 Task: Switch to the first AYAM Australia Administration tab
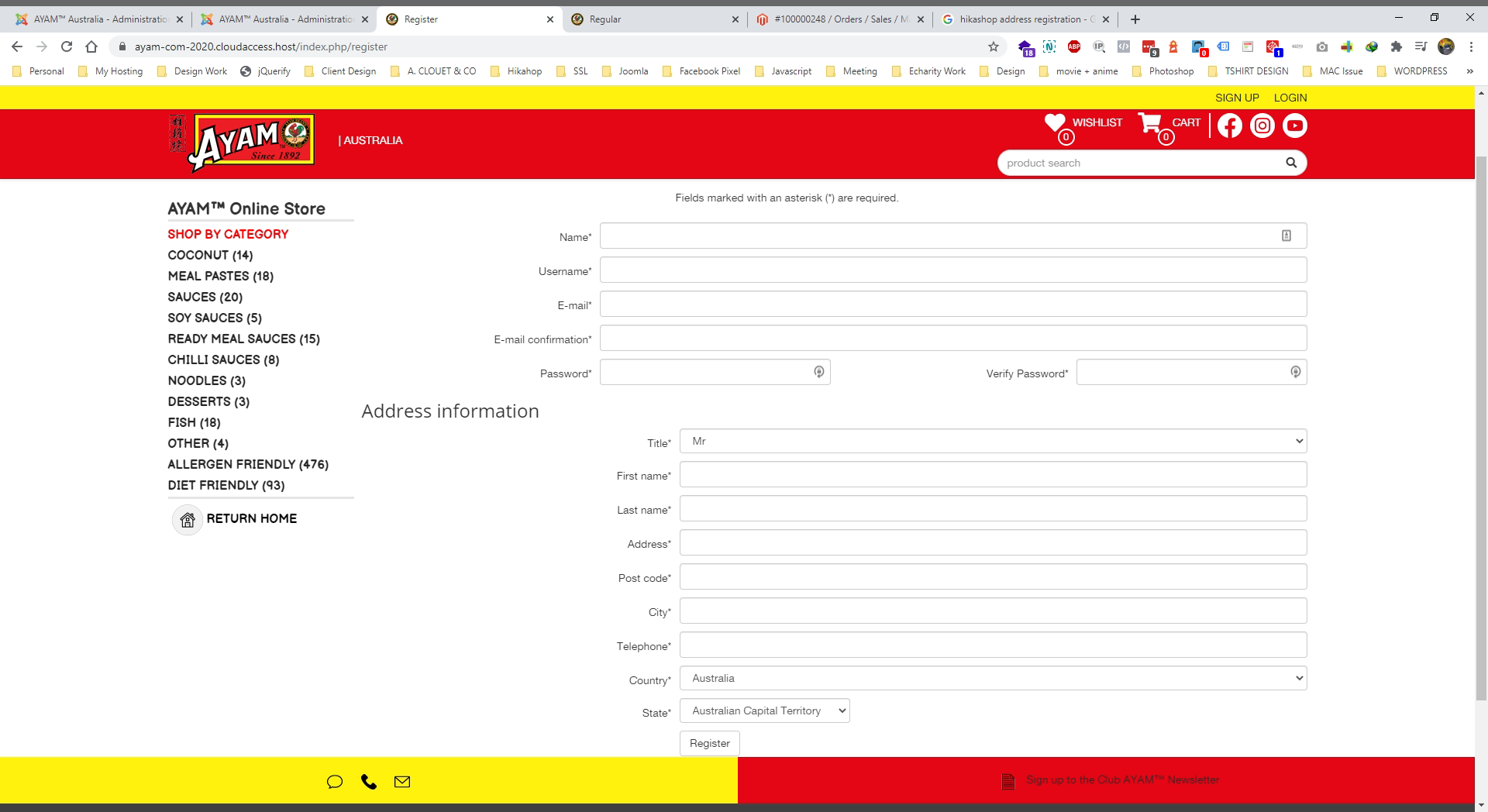[100, 19]
